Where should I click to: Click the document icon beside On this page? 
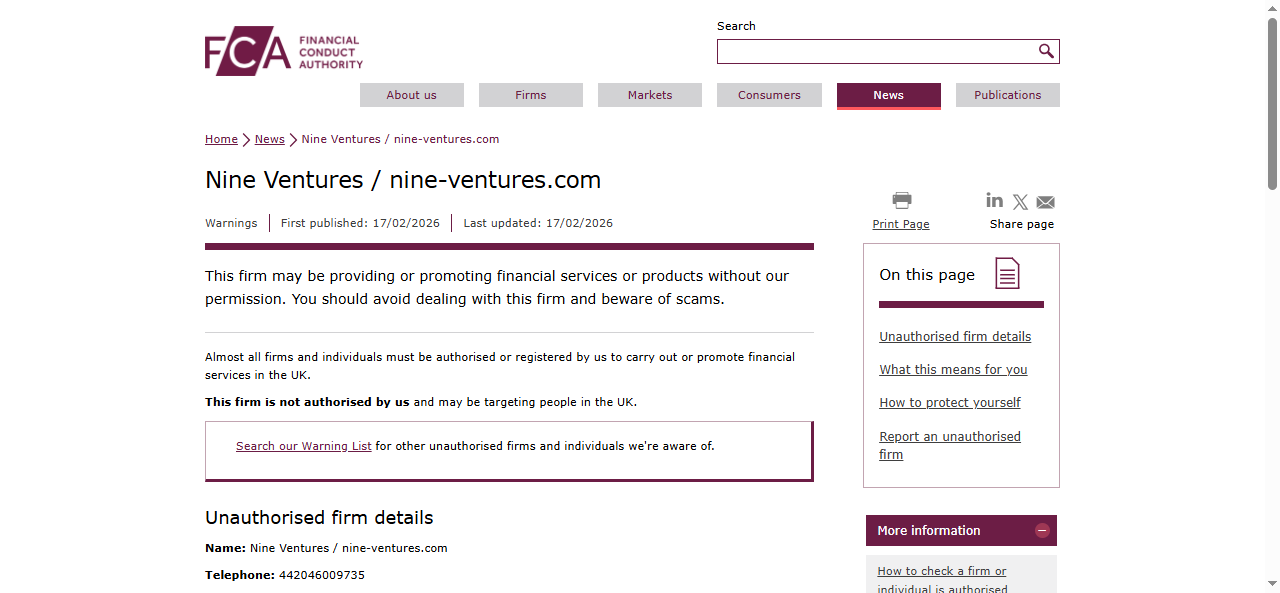(1009, 272)
